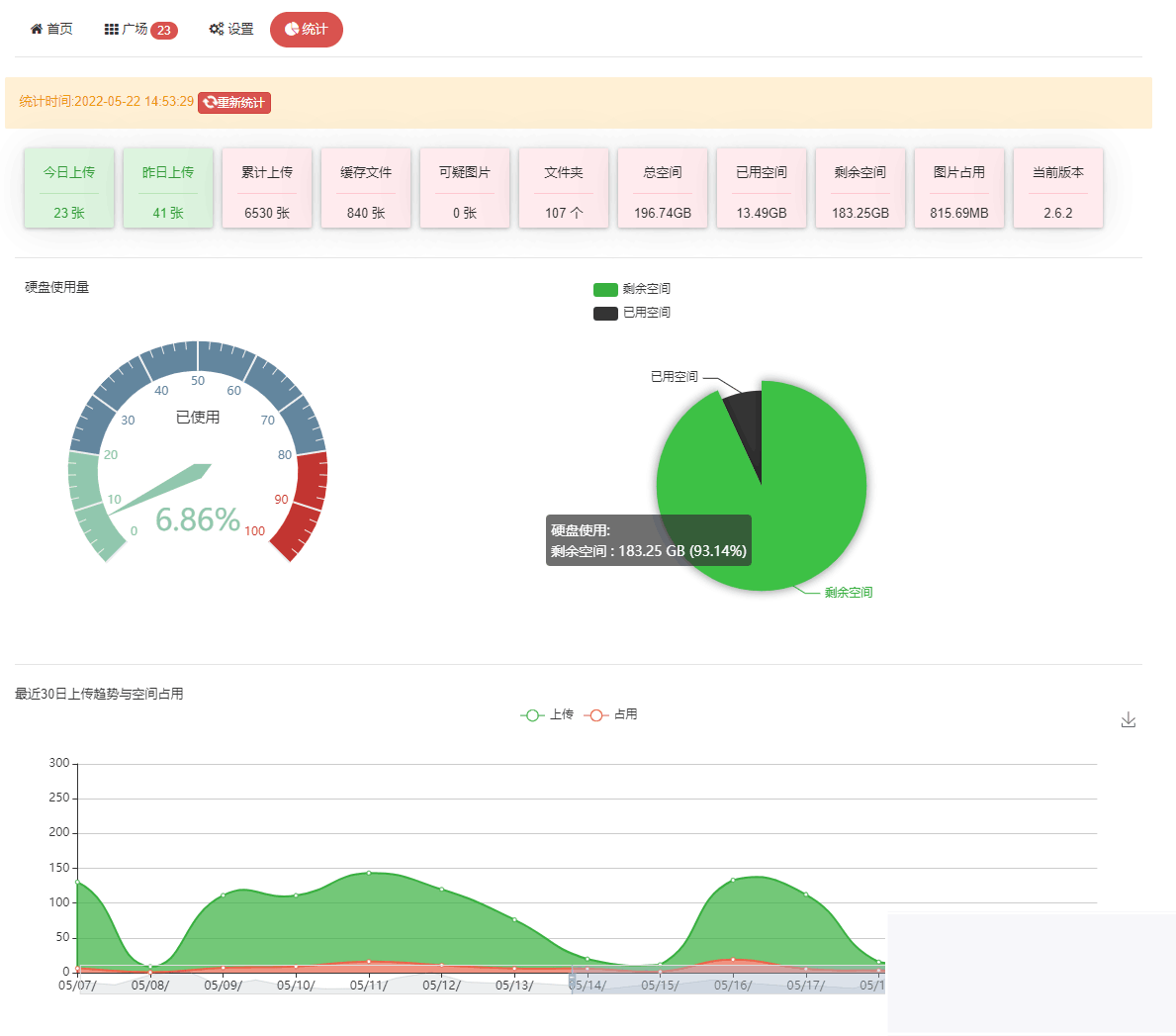
Task: Click the 总空间 statistics card
Action: (x=663, y=188)
